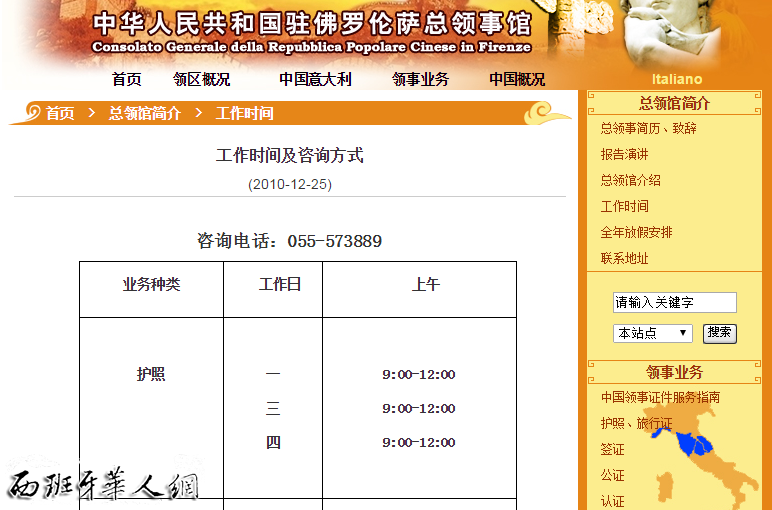The height and width of the screenshot is (510, 772).
Task: Switch language via the Italiano link
Action: coord(677,79)
